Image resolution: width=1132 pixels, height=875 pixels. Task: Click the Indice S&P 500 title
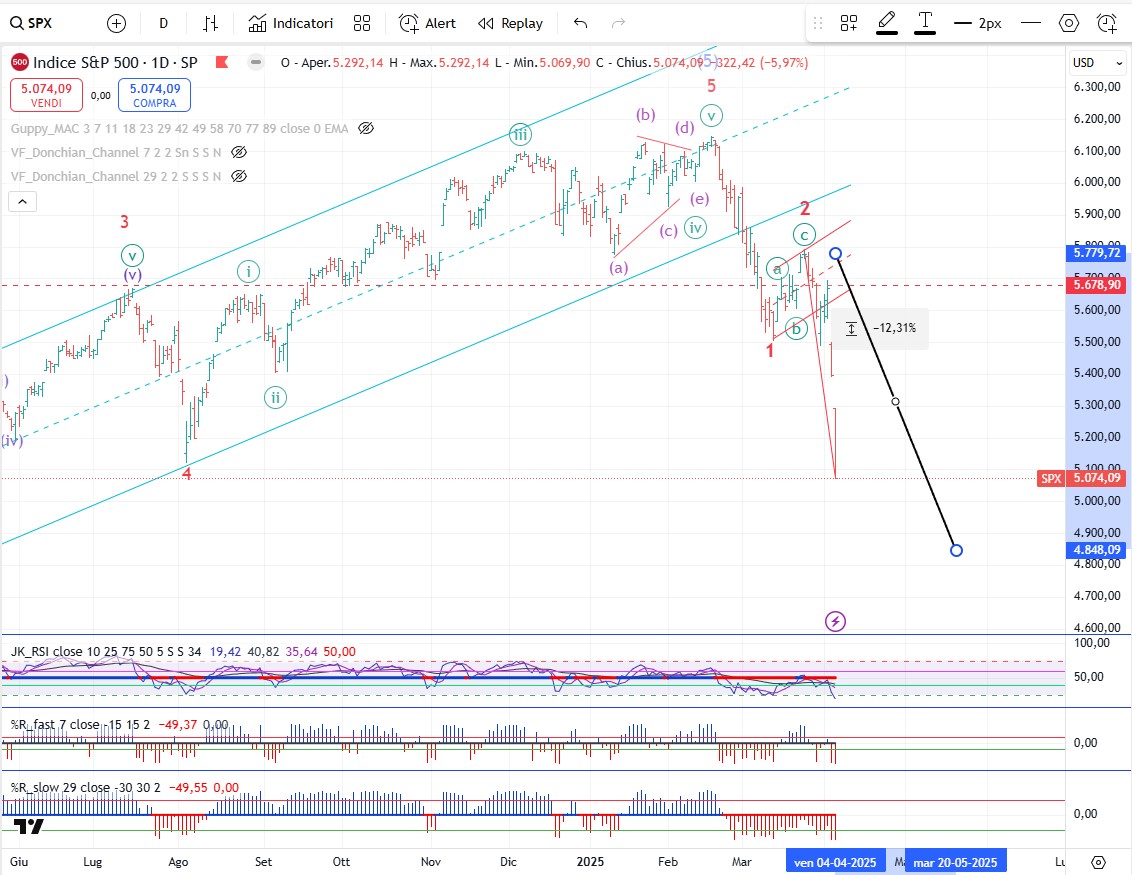(x=116, y=63)
